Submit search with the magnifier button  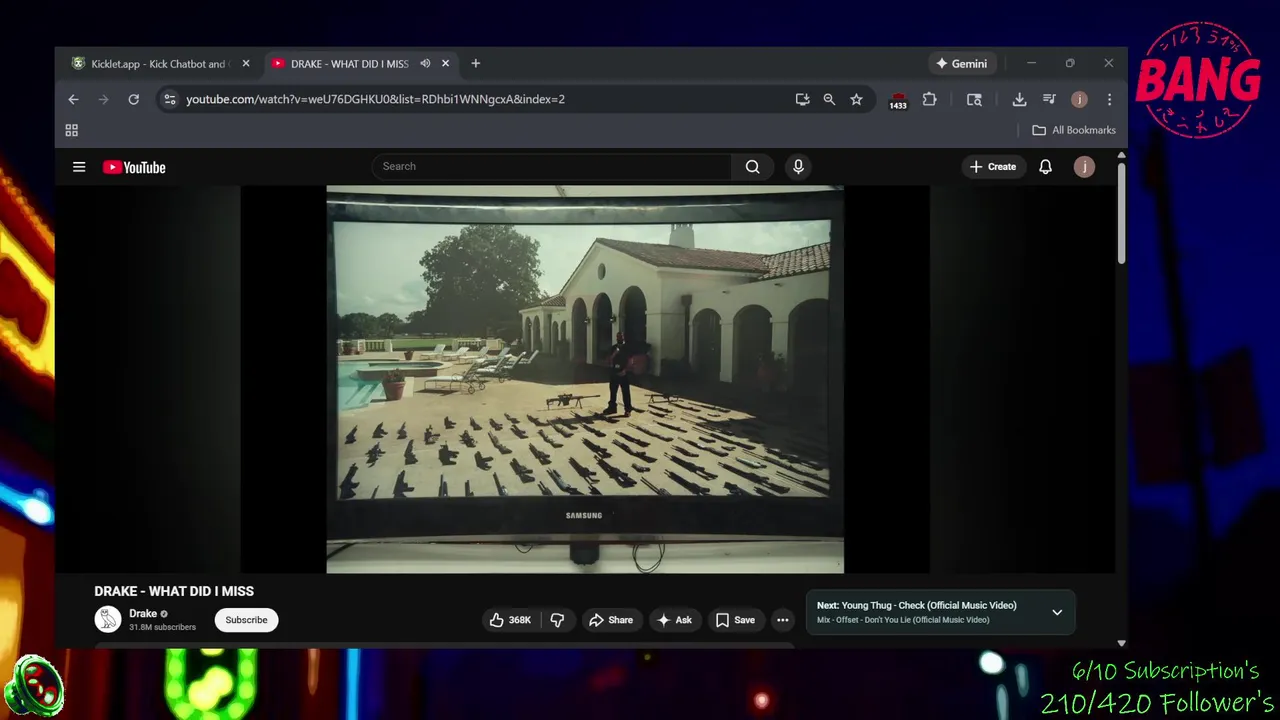752,166
